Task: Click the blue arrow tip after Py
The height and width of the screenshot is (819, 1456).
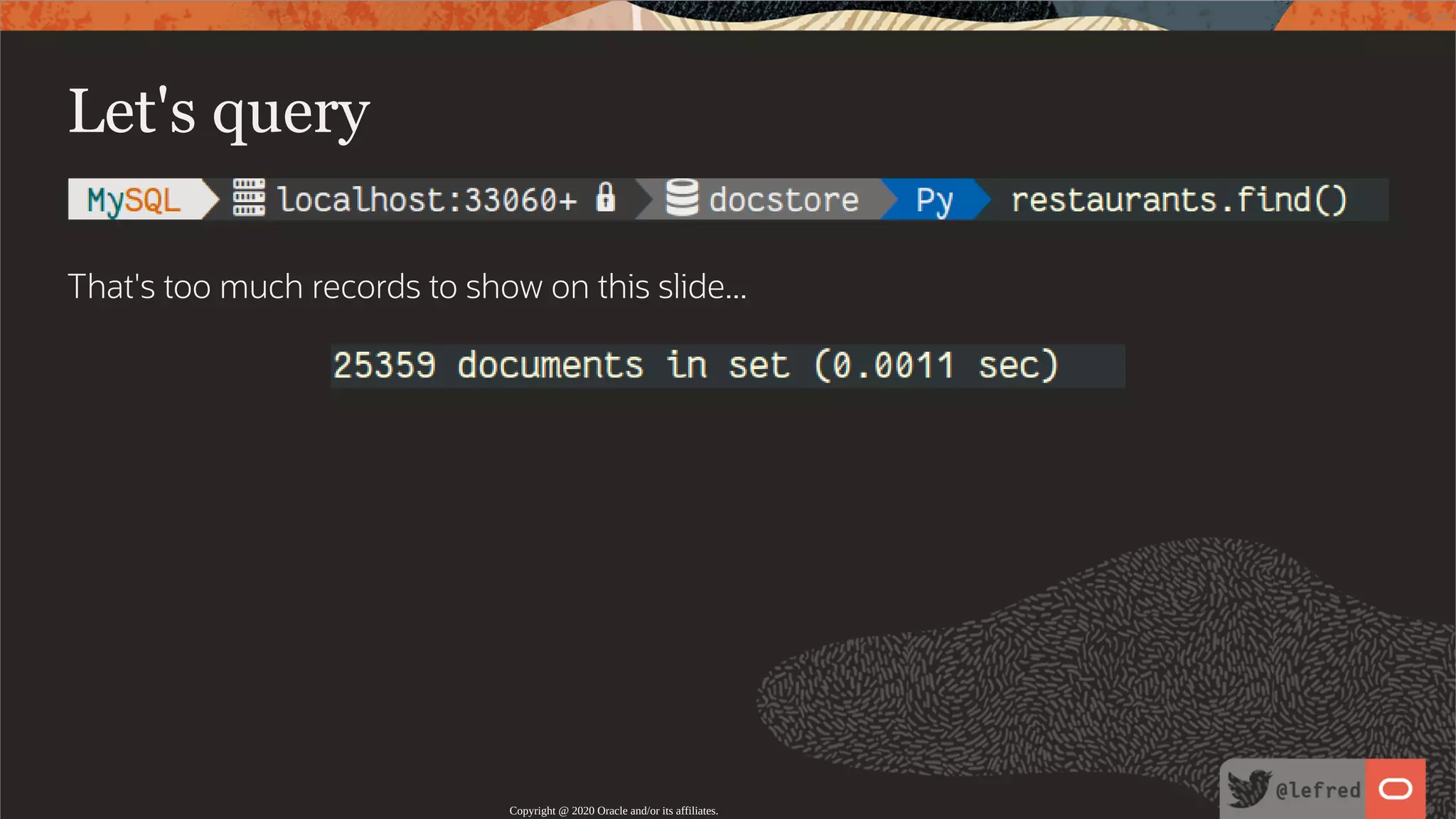Action: tap(983, 200)
